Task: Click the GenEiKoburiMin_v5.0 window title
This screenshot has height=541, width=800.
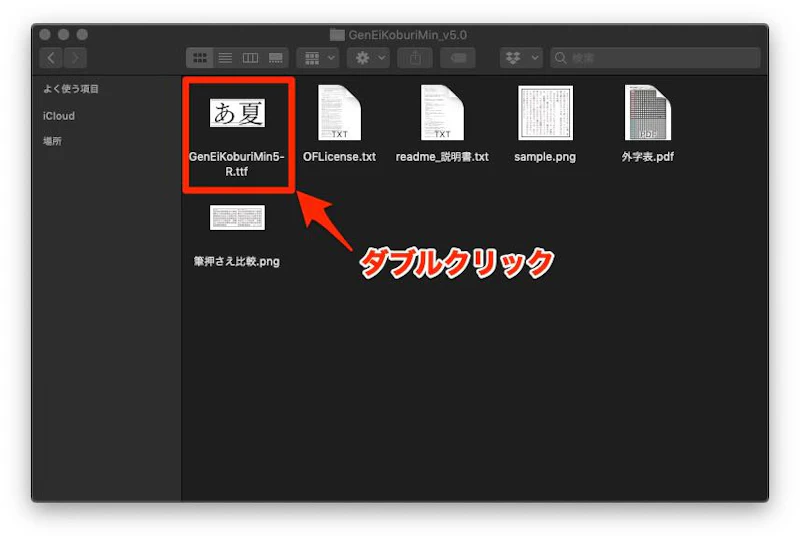Action: (408, 35)
